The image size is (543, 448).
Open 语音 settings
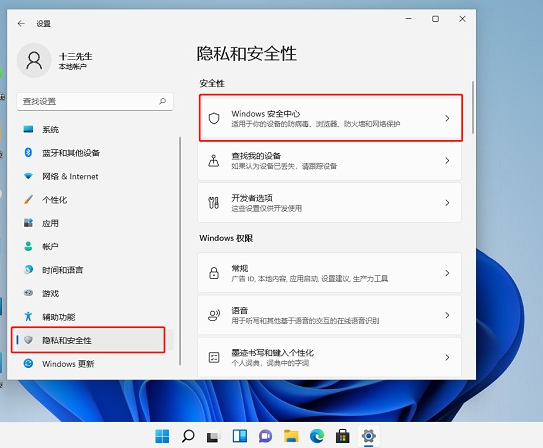[x=329, y=315]
